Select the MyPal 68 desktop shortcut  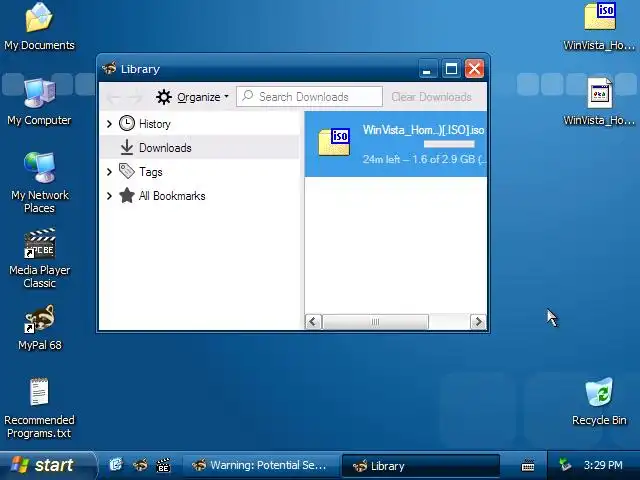(x=39, y=327)
